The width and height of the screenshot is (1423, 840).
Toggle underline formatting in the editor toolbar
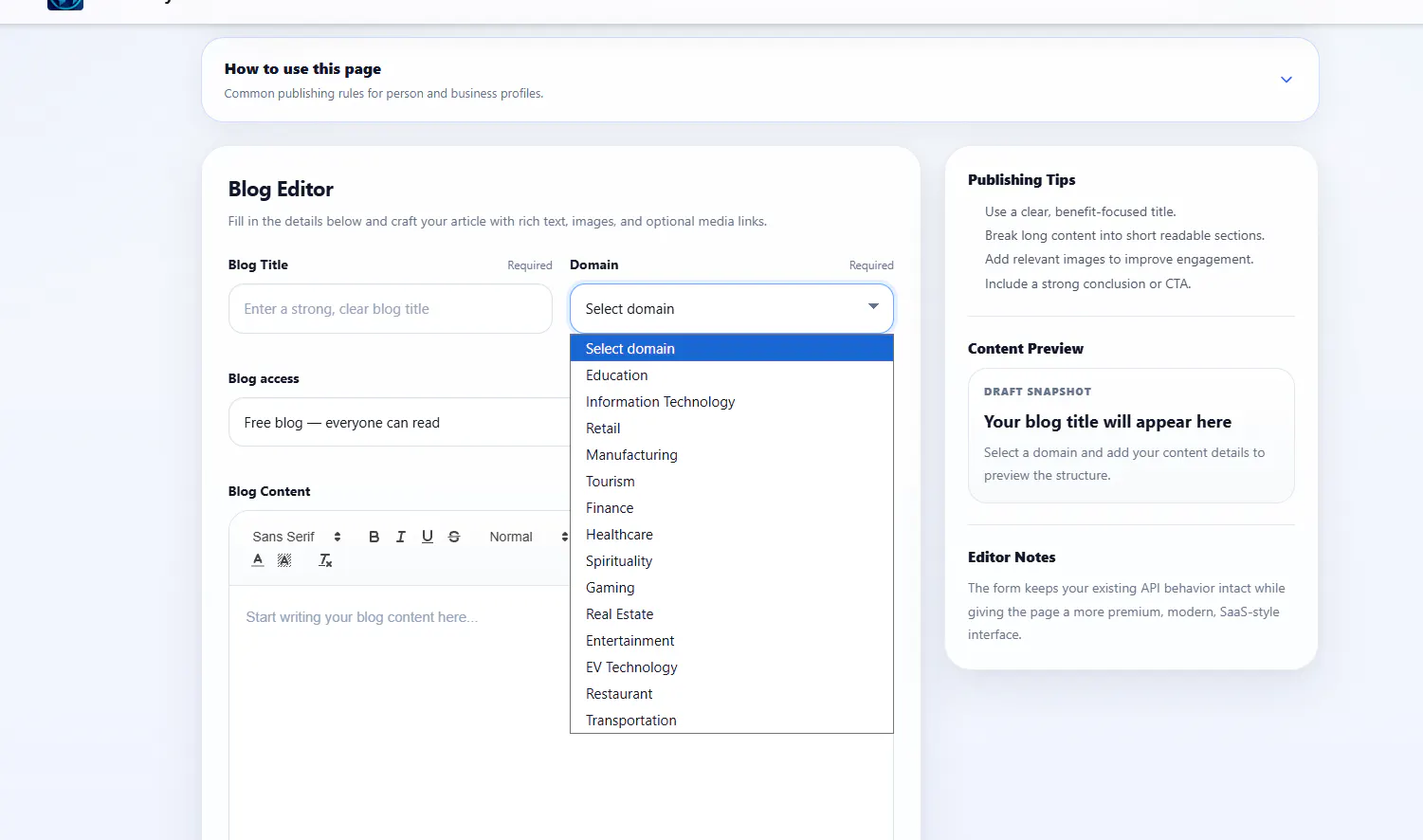click(428, 537)
